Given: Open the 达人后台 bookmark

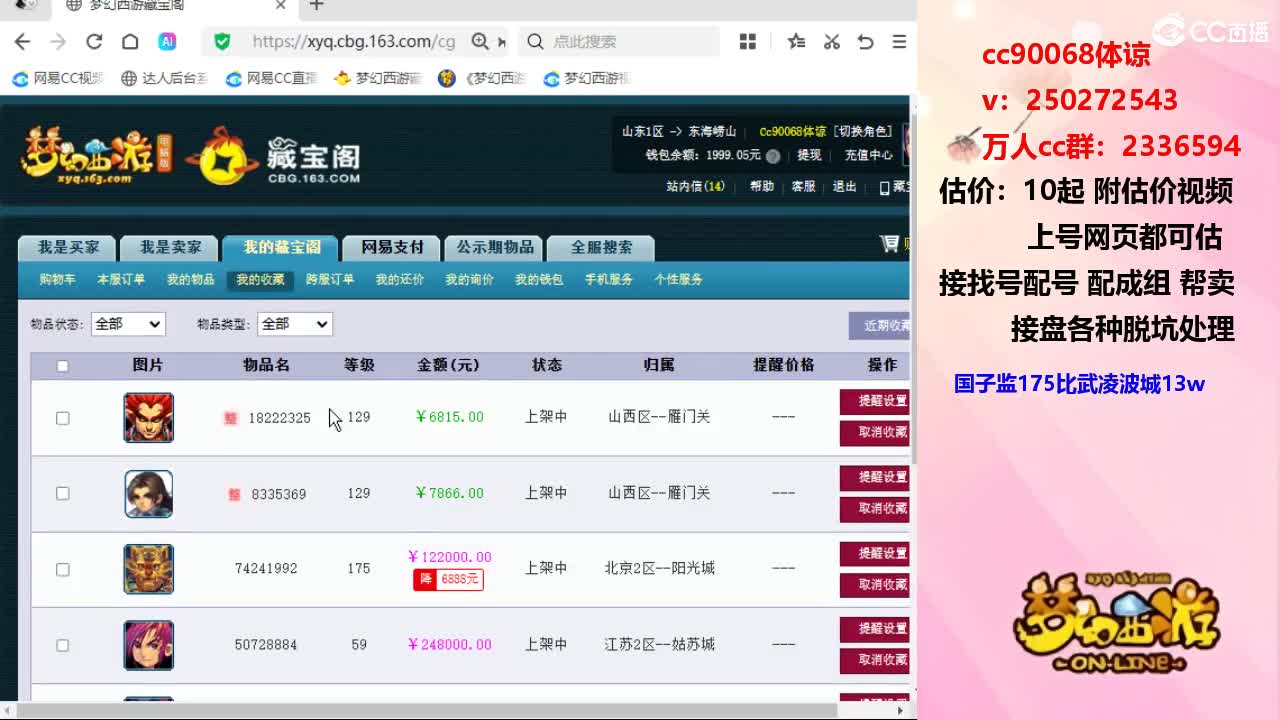Looking at the screenshot, I should pyautogui.click(x=164, y=78).
